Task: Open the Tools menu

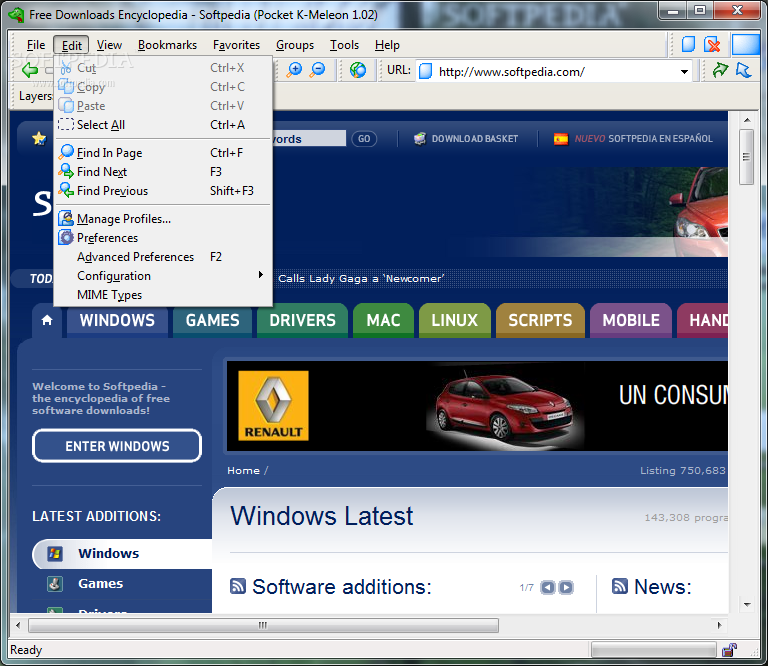Action: tap(344, 45)
